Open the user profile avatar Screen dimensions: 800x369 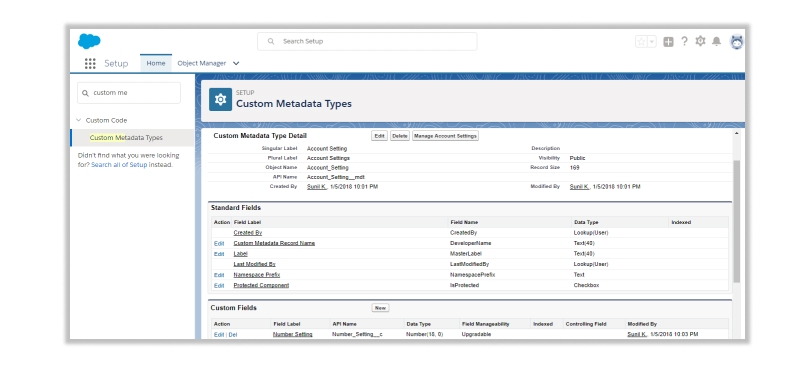click(737, 42)
